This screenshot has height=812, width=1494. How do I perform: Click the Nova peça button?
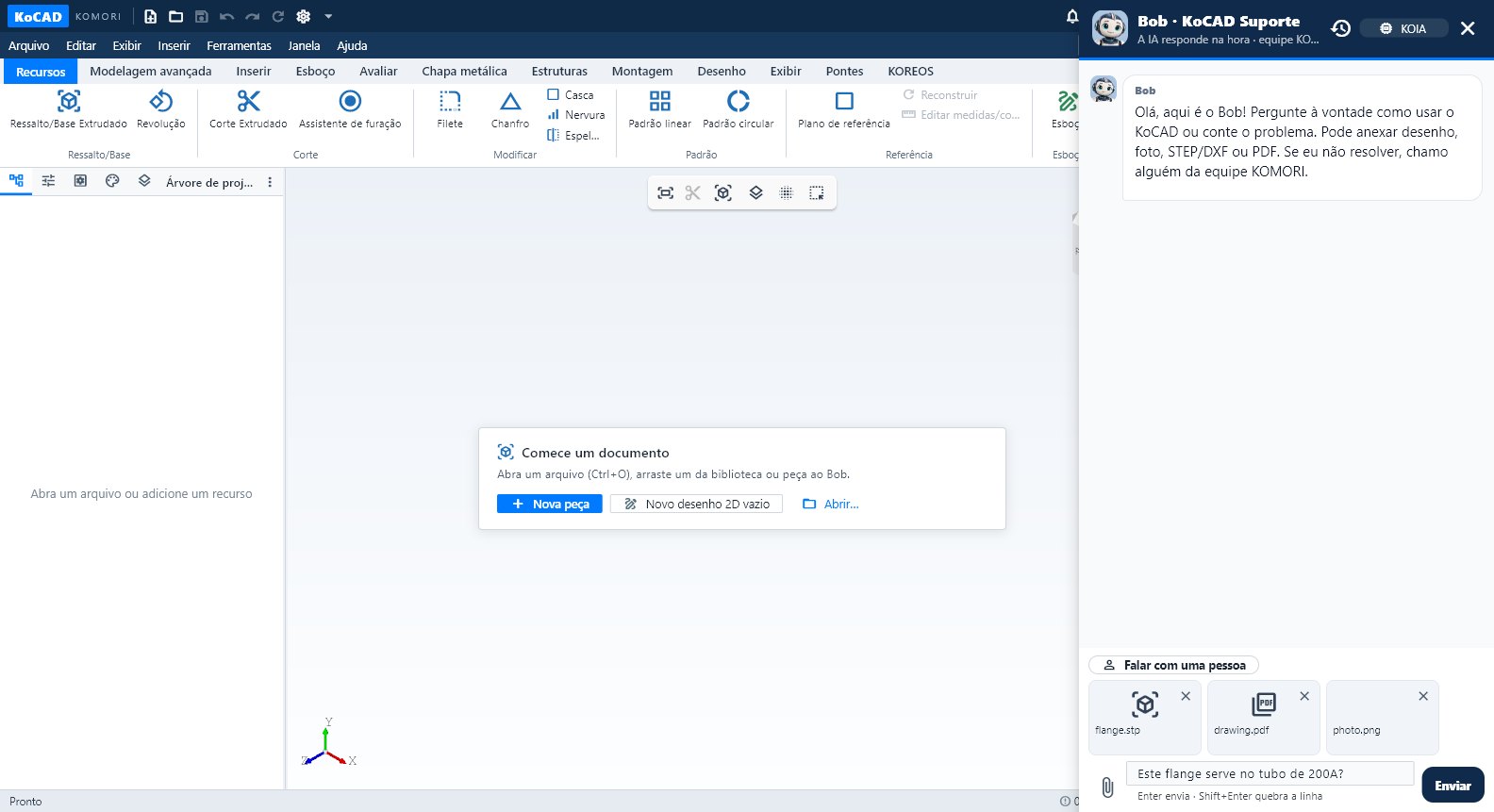(550, 504)
